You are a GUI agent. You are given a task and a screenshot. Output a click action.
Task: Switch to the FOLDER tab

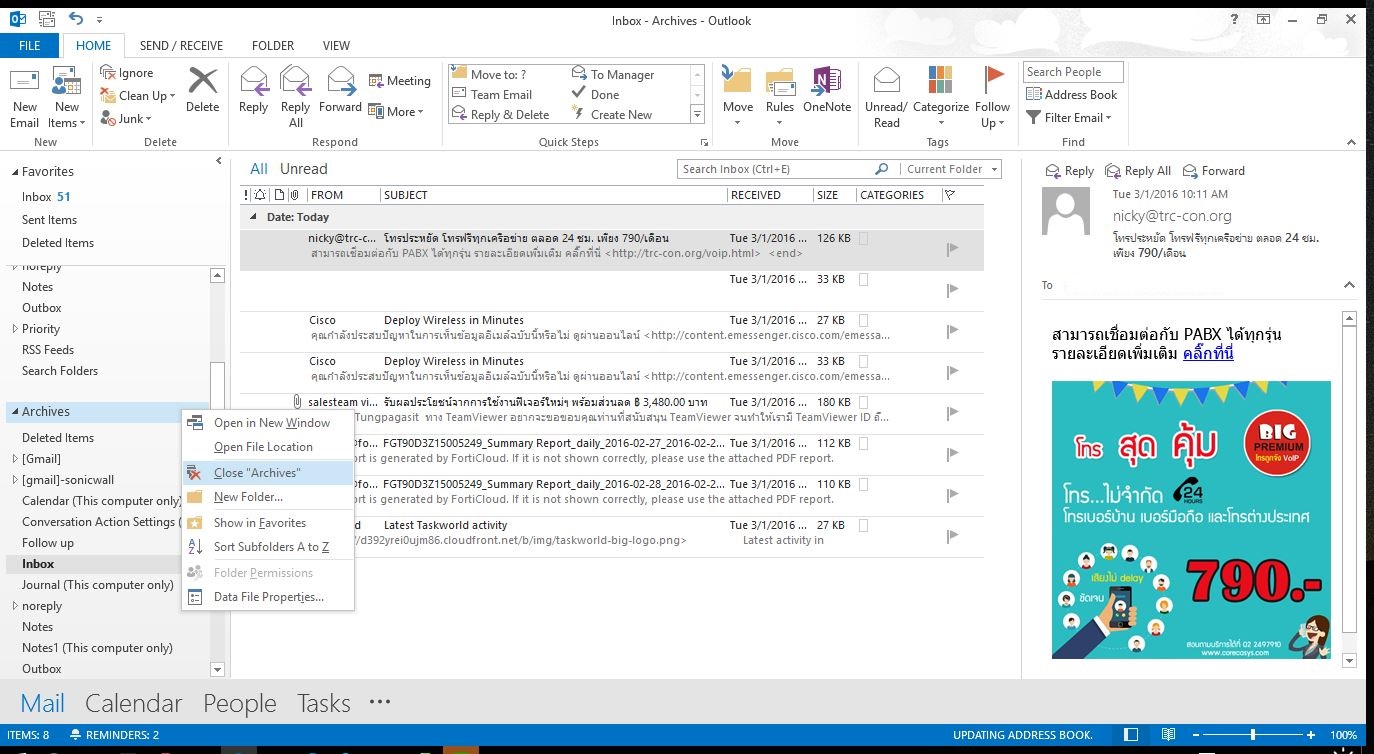pyautogui.click(x=273, y=45)
